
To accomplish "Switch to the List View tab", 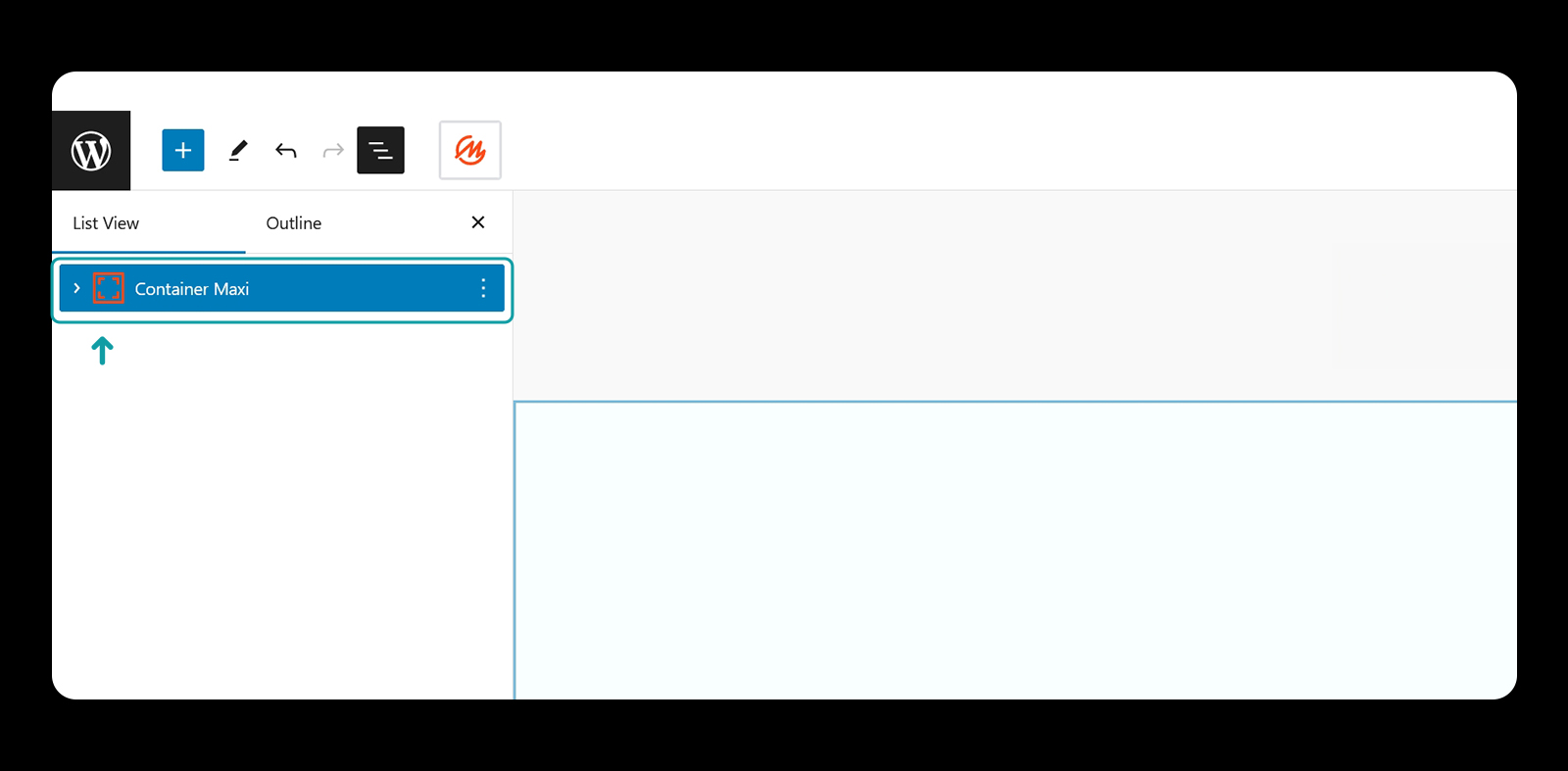I will [x=106, y=223].
